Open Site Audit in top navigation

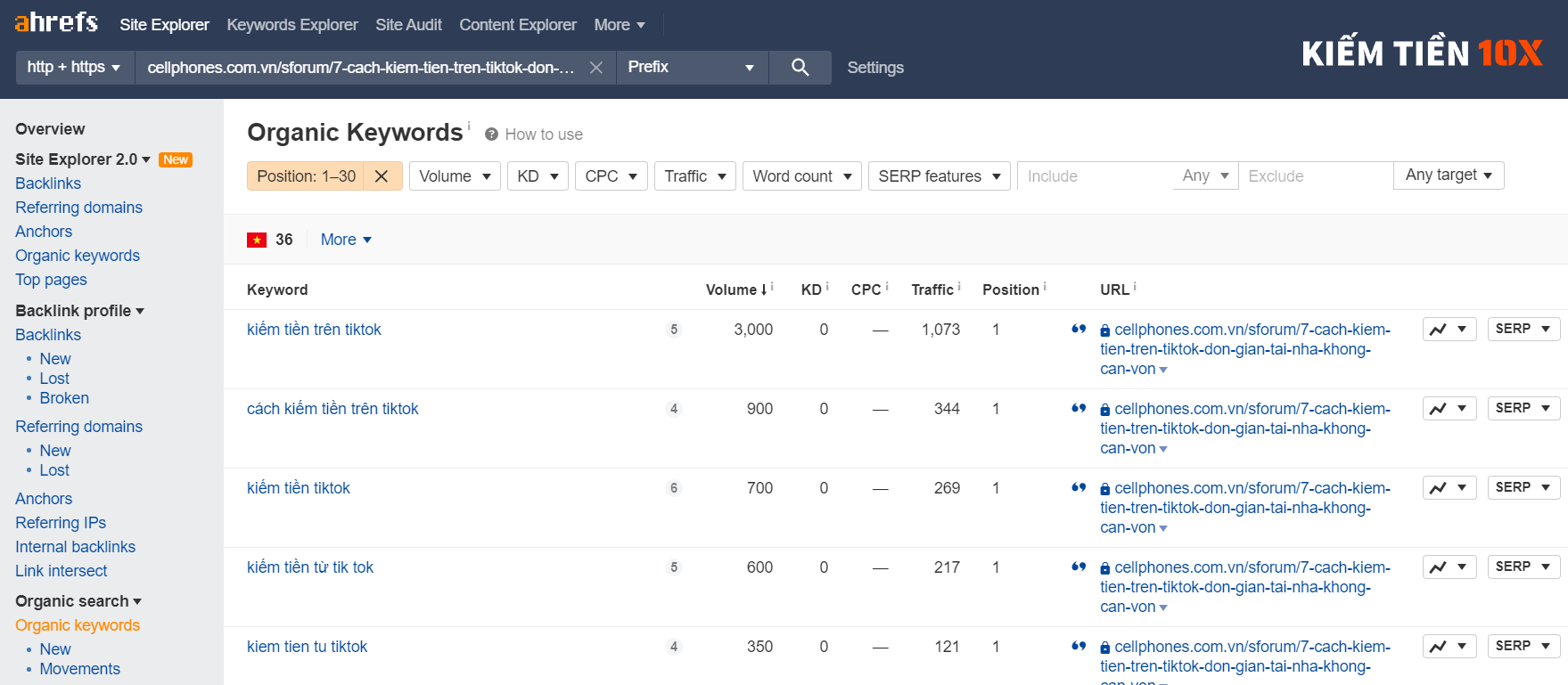coord(408,25)
